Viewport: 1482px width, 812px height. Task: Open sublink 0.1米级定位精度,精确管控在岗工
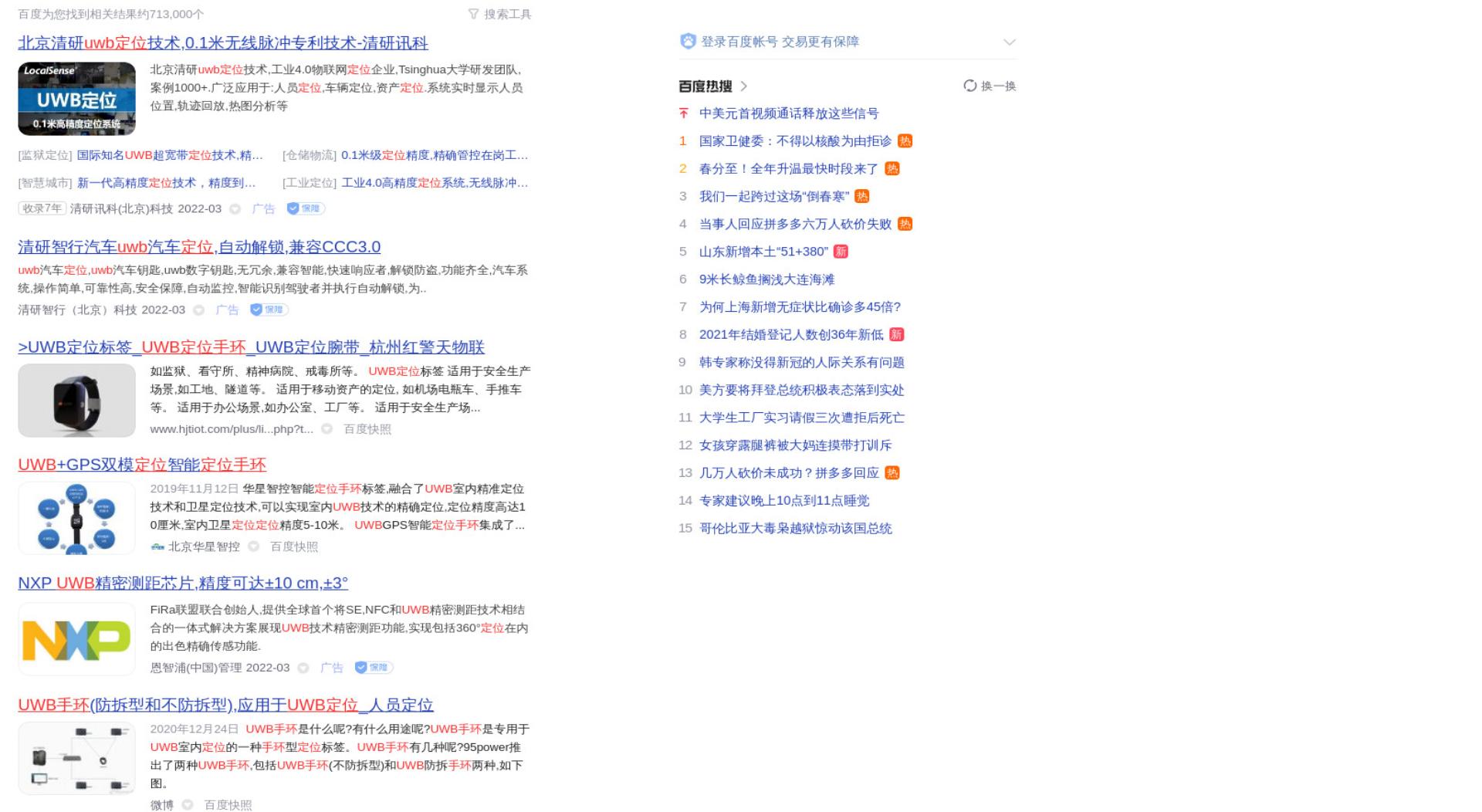pyautogui.click(x=435, y=156)
